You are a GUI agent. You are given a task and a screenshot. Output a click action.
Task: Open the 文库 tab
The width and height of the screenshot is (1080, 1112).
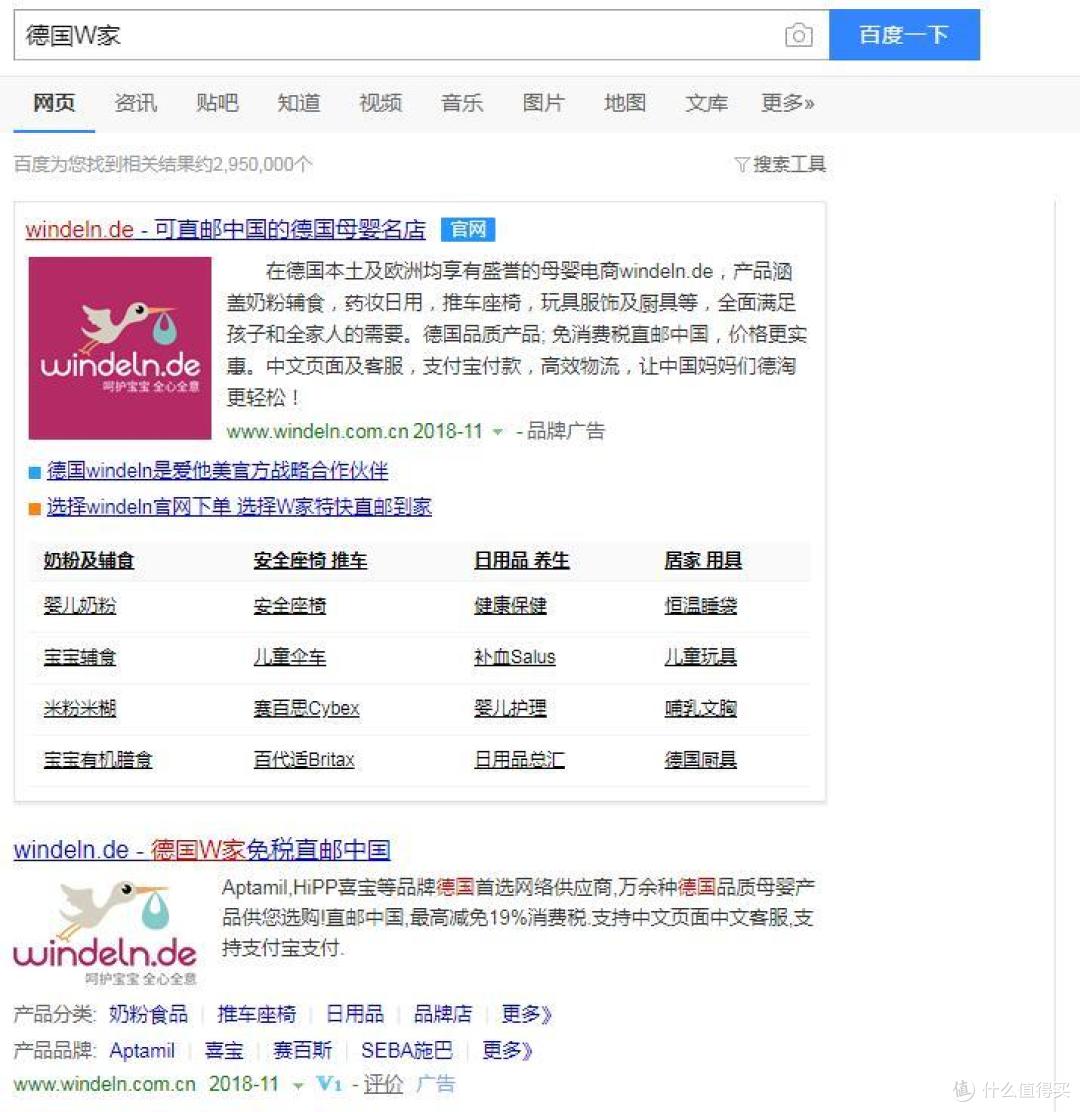(706, 104)
